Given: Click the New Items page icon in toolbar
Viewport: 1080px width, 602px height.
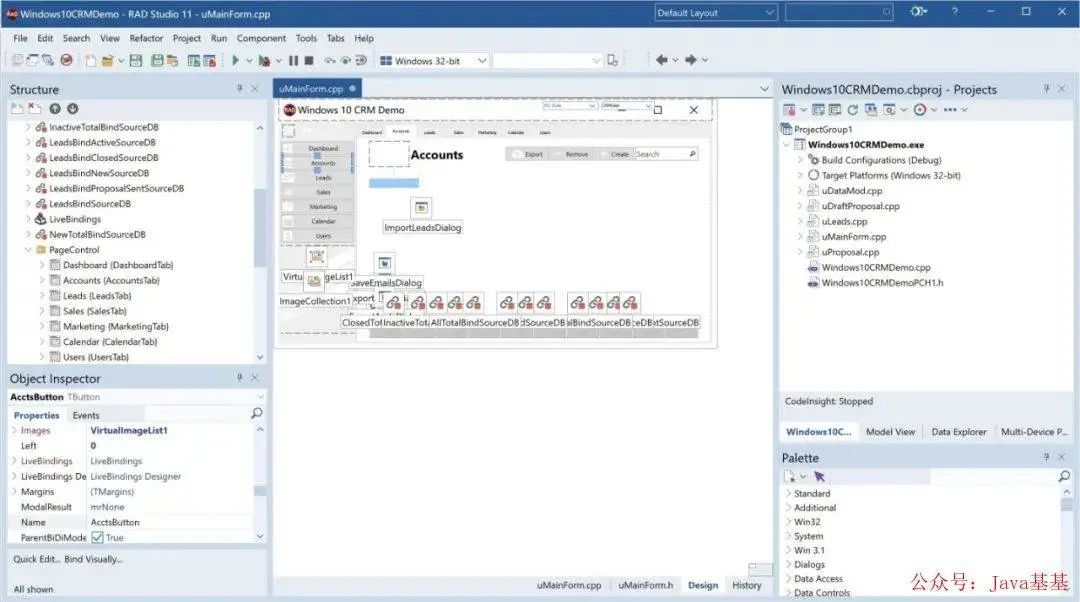Looking at the screenshot, I should 91,61.
